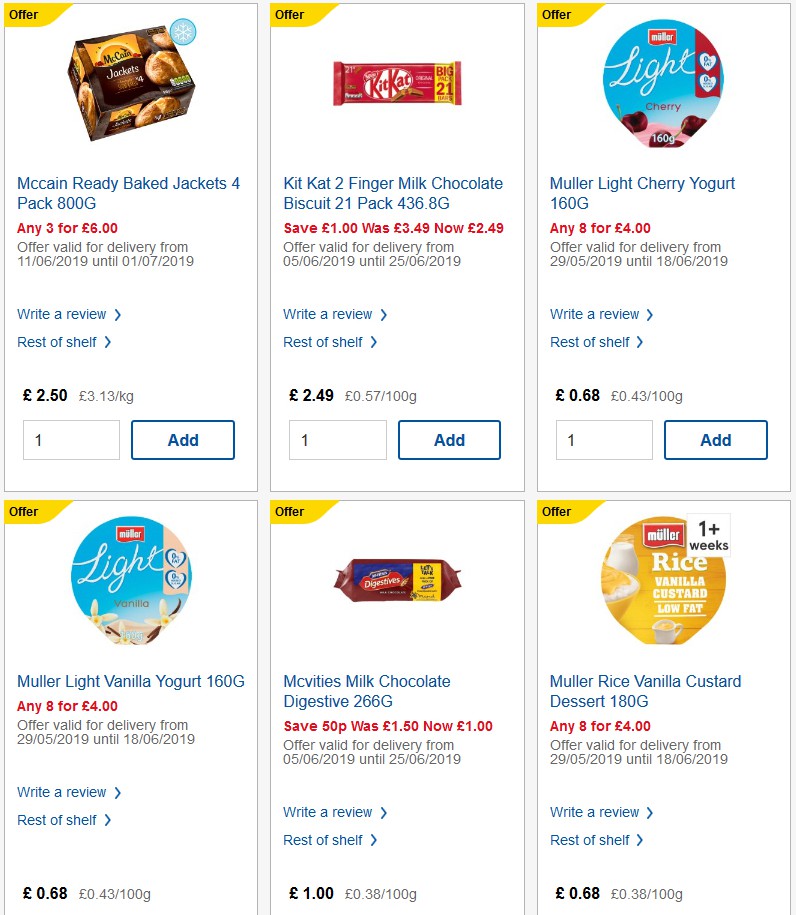Click the yellow Offer flag on McCain tile
Image resolution: width=796 pixels, height=915 pixels.
[x=25, y=14]
